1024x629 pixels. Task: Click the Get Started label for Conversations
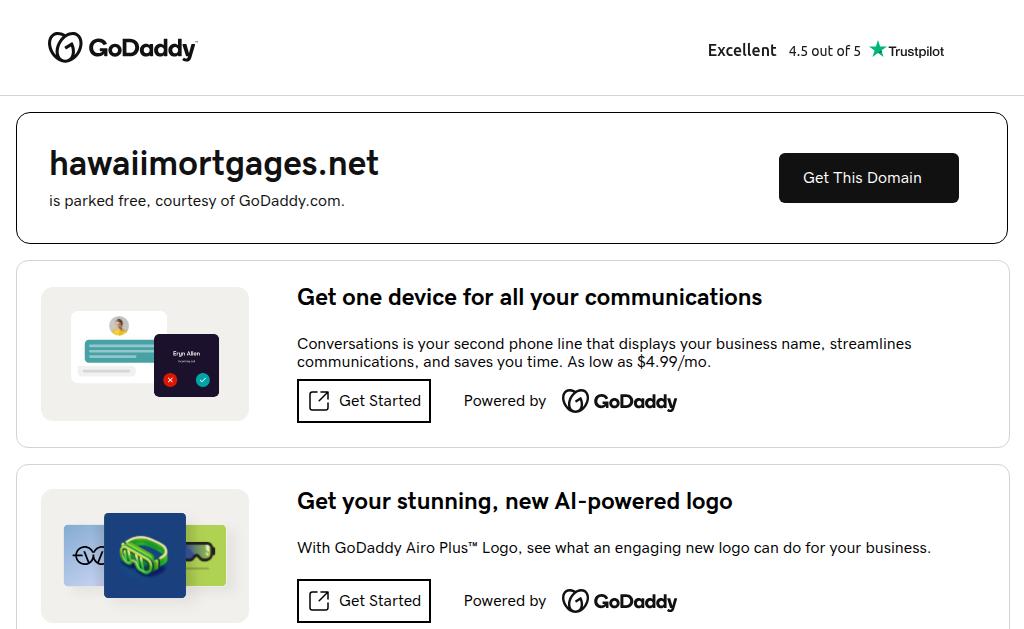(380, 401)
